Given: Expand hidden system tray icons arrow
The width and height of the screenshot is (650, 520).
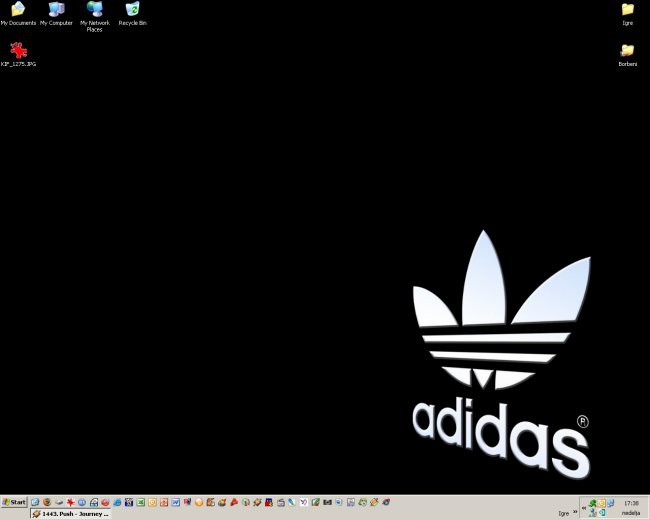Looking at the screenshot, I should coord(584,508).
